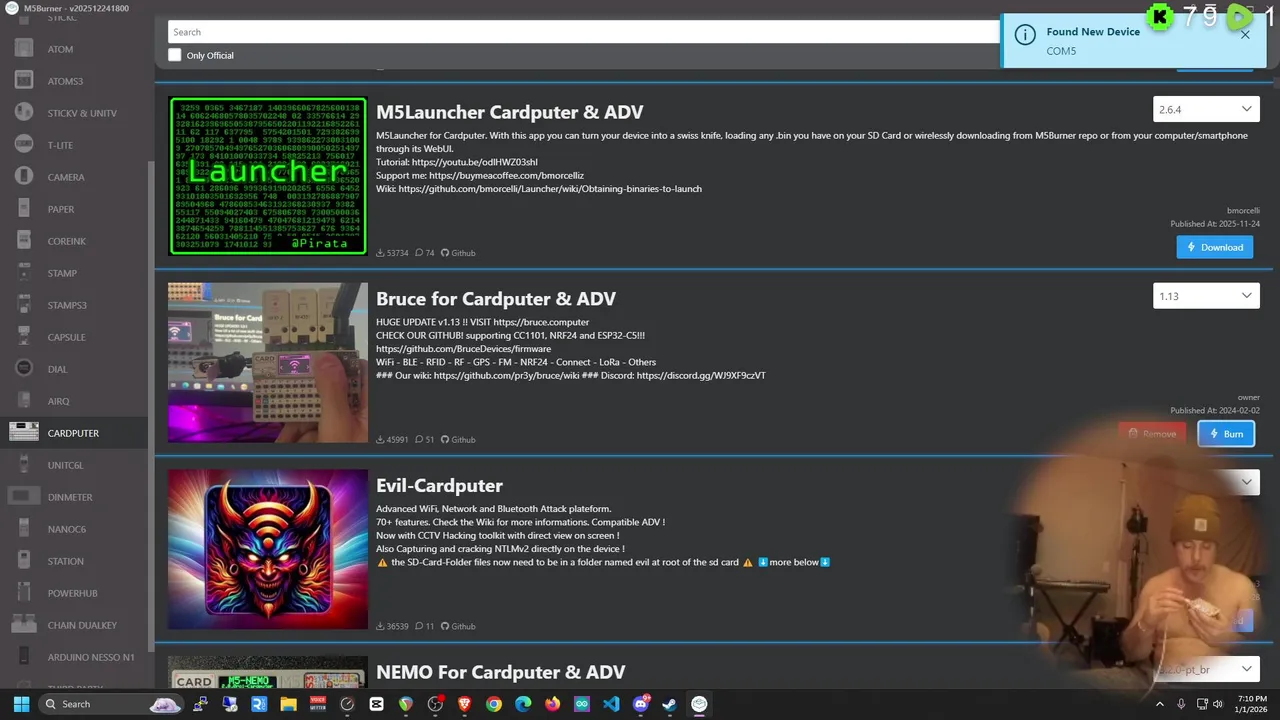
Task: Select the STAMP device icon
Action: 24,273
